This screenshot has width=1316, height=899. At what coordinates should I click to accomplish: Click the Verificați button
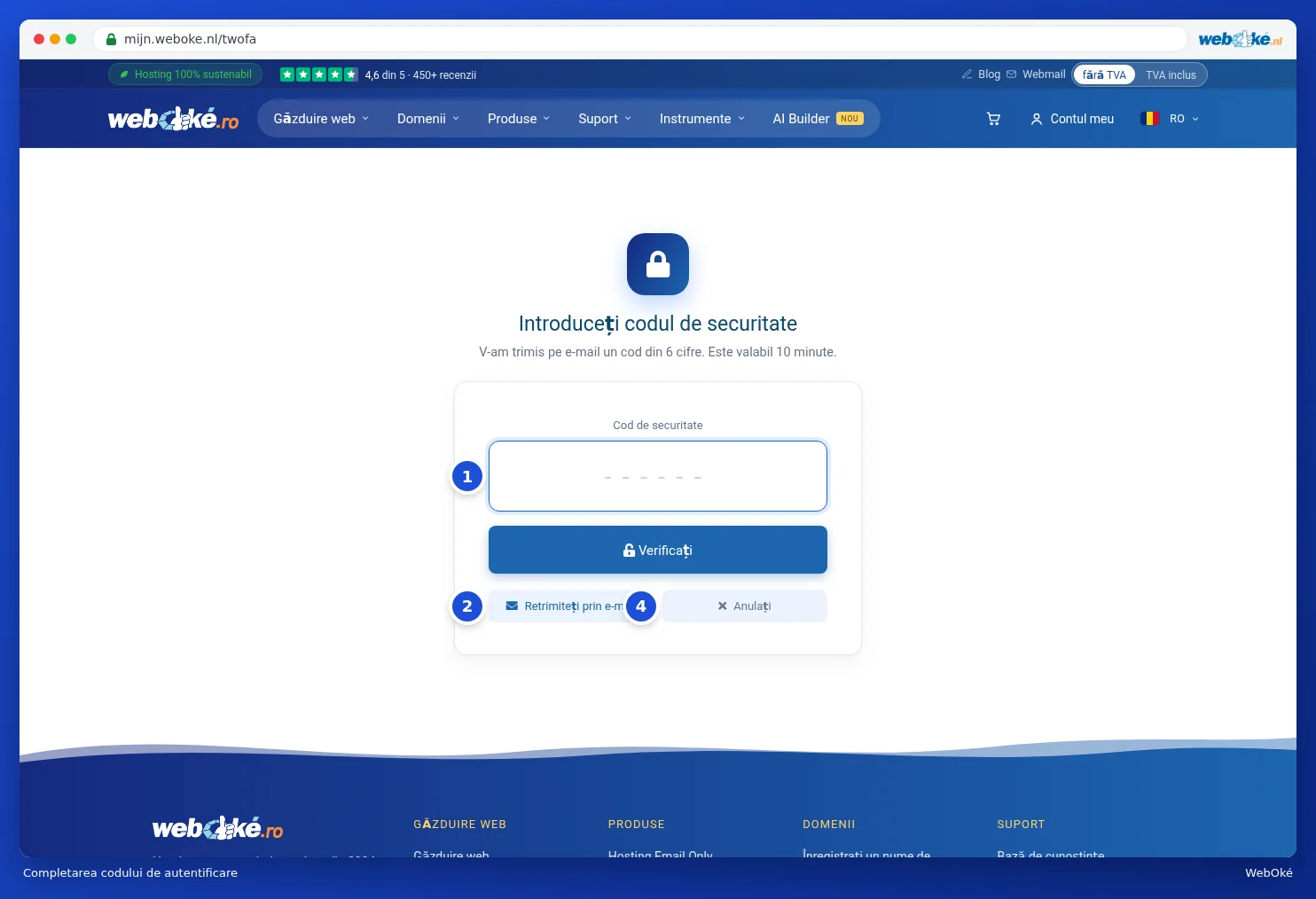658,550
